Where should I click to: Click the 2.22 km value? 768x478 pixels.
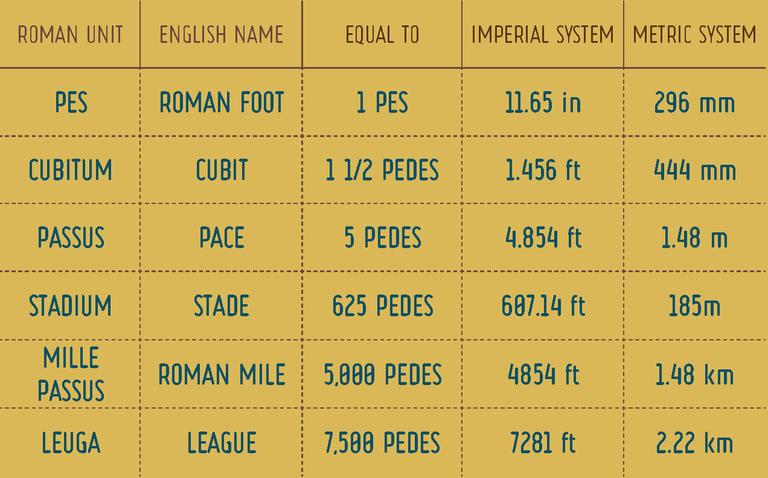coord(695,443)
